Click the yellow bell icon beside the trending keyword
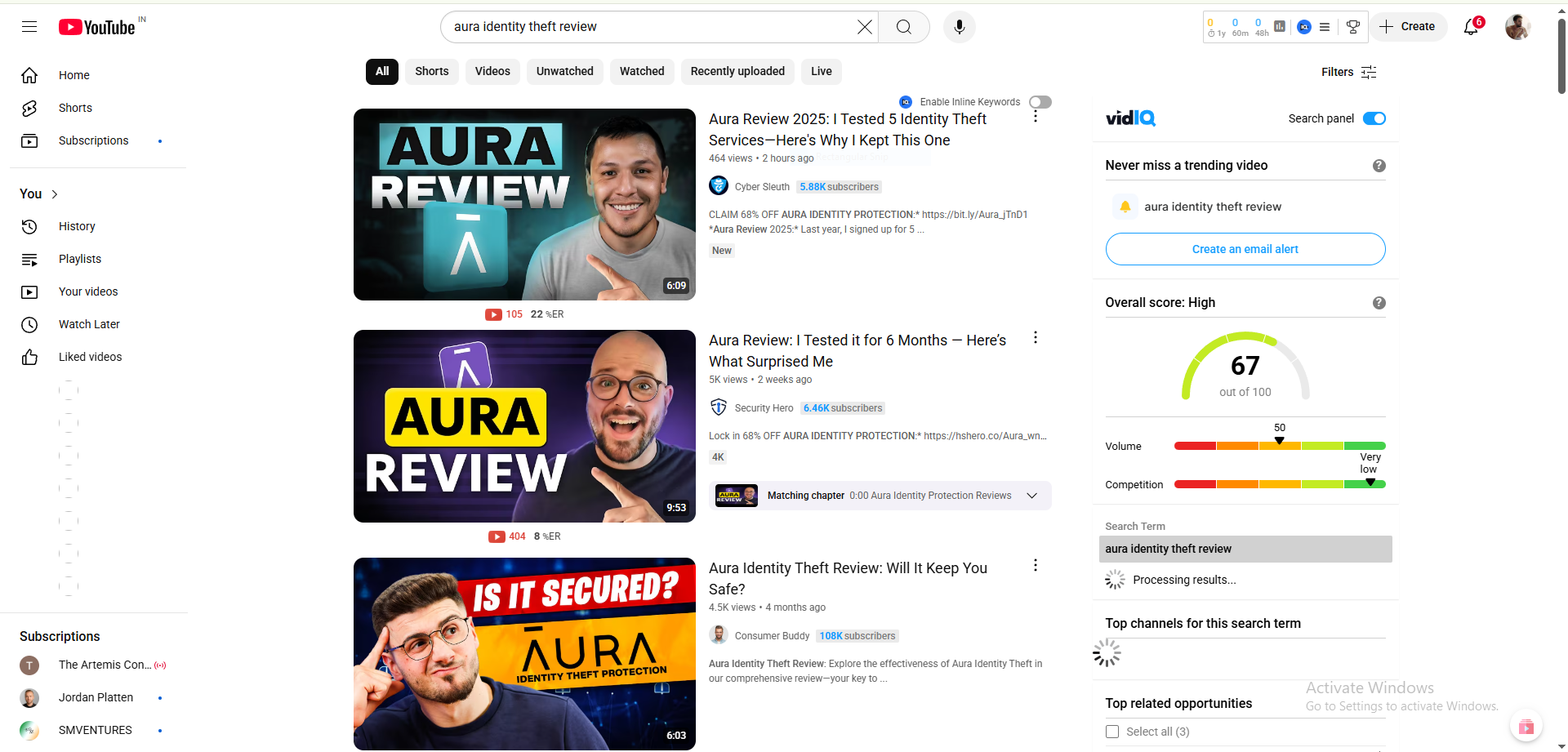The width and height of the screenshot is (1568, 752). coord(1125,207)
